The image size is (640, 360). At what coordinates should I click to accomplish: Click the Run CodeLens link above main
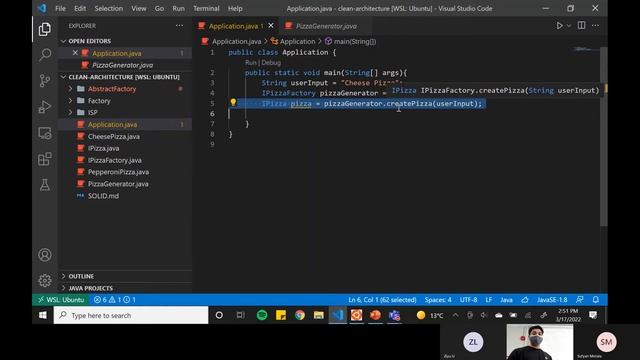click(x=251, y=62)
